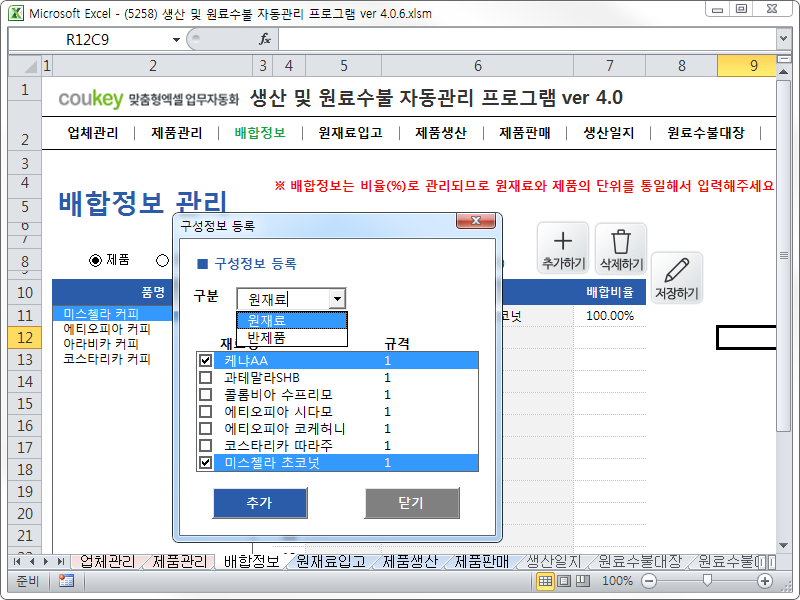Click vertical scrollbar up arrow
Viewport: 800px width, 600px height.
click(x=783, y=72)
